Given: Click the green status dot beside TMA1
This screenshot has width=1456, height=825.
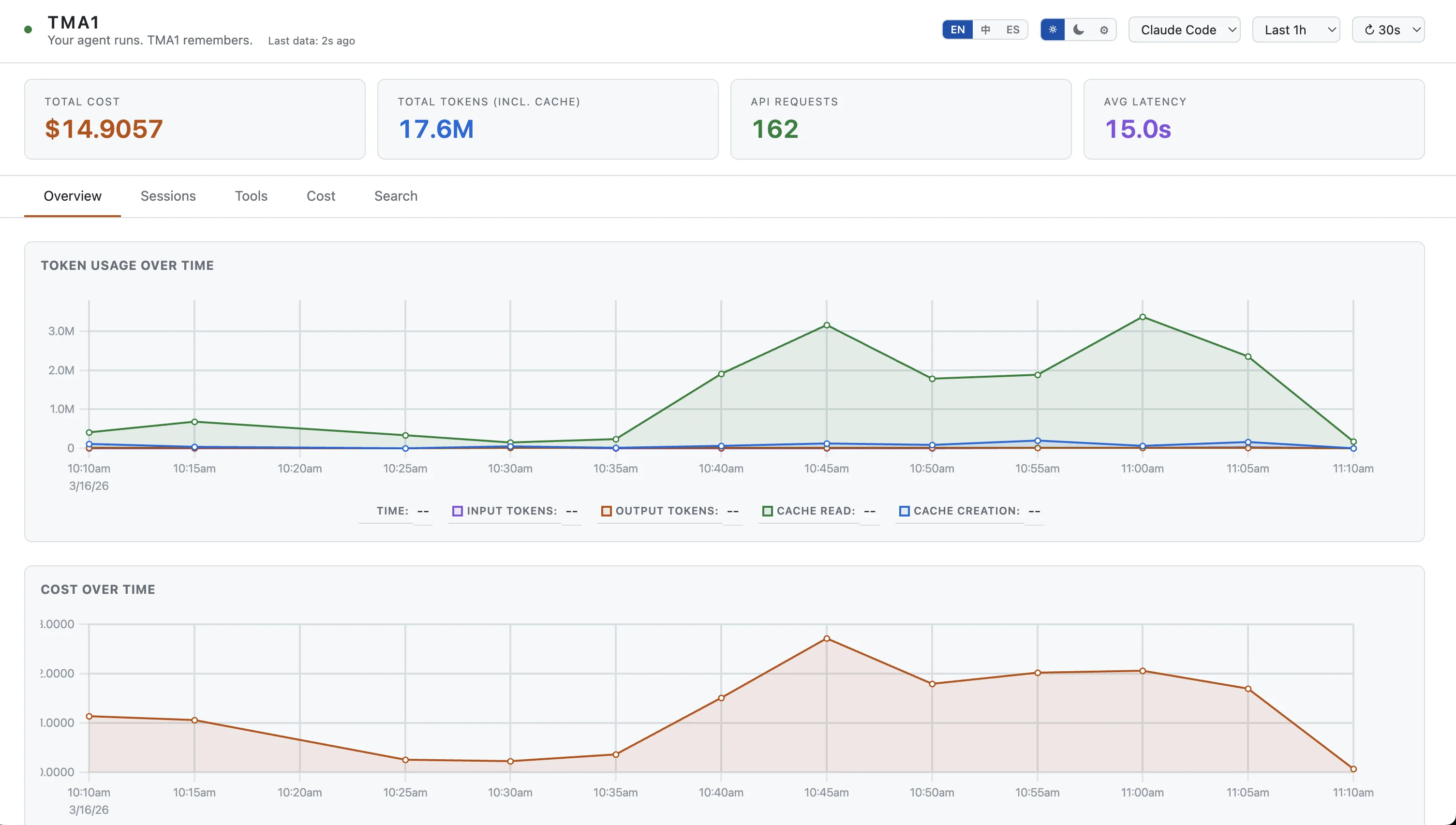Looking at the screenshot, I should point(28,29).
